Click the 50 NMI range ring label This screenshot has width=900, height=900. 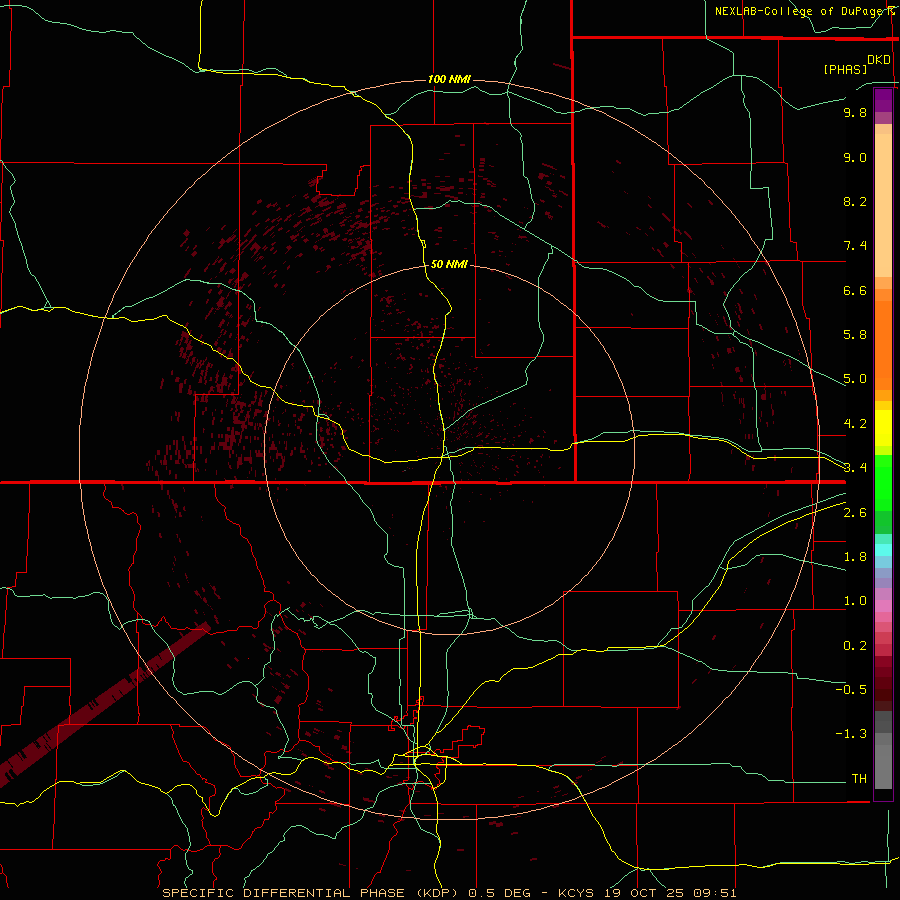point(449,265)
